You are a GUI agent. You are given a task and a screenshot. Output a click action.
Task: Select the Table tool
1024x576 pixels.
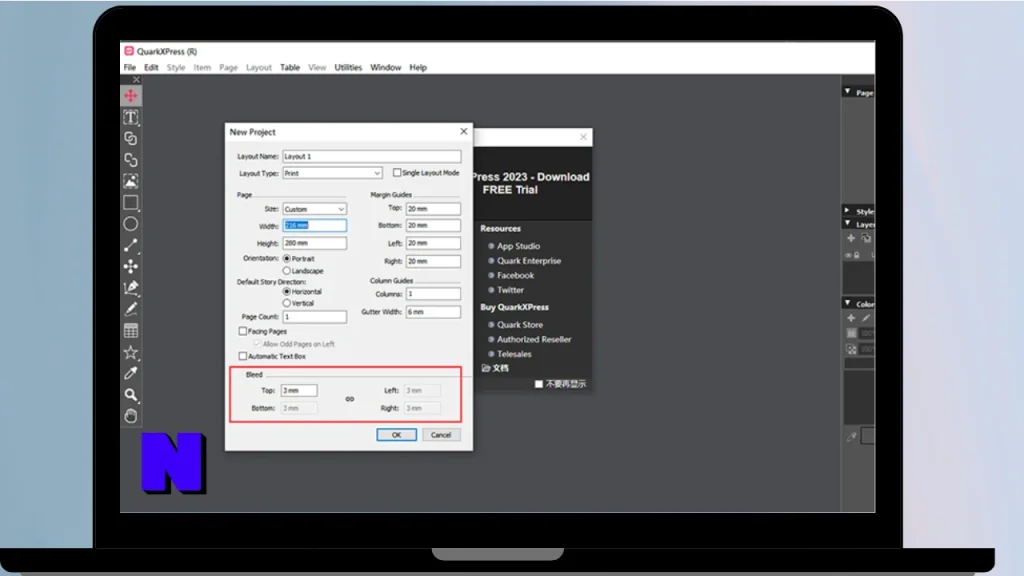[x=131, y=330]
